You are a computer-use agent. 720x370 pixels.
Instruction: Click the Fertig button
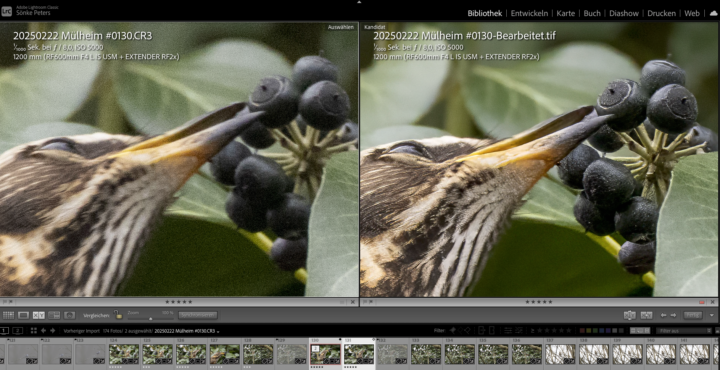(692, 315)
